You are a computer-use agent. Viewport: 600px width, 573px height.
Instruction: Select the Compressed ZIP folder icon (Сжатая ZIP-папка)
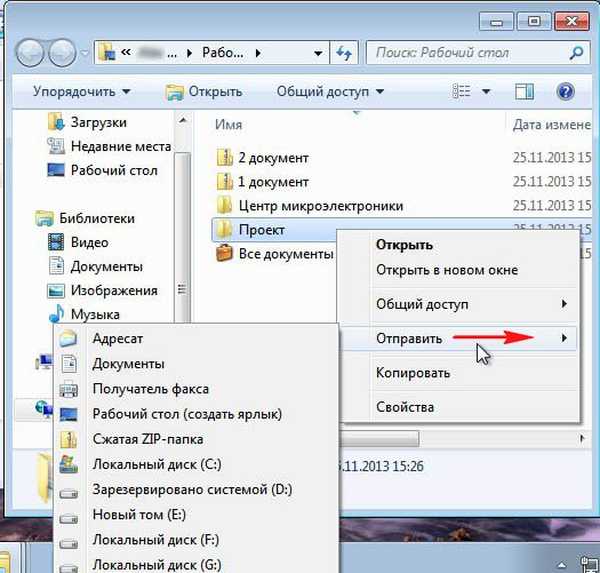coord(69,439)
